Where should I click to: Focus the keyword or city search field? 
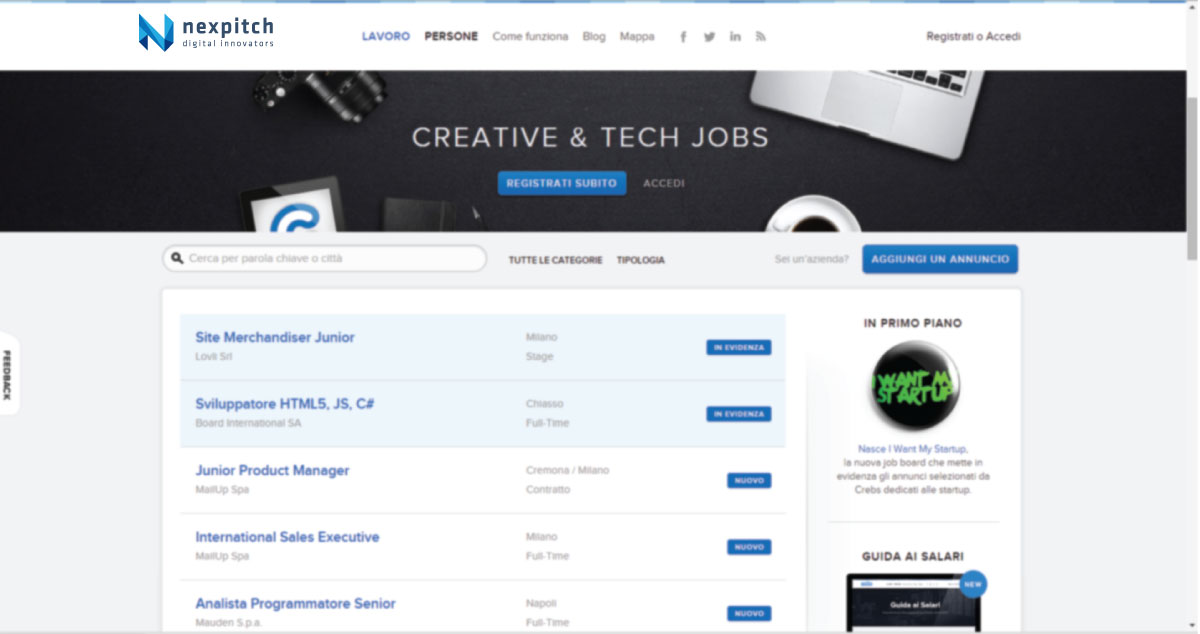pos(324,258)
